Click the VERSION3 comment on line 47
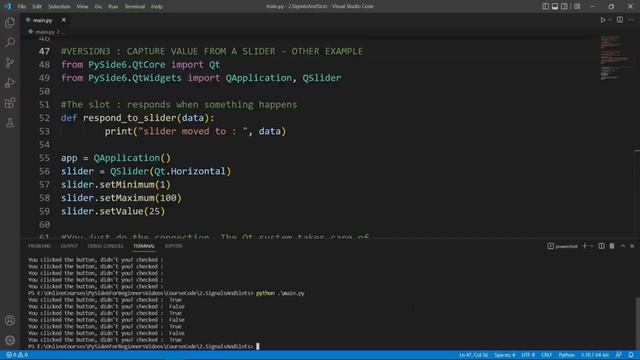This screenshot has width=640, height=360. (x=212, y=51)
